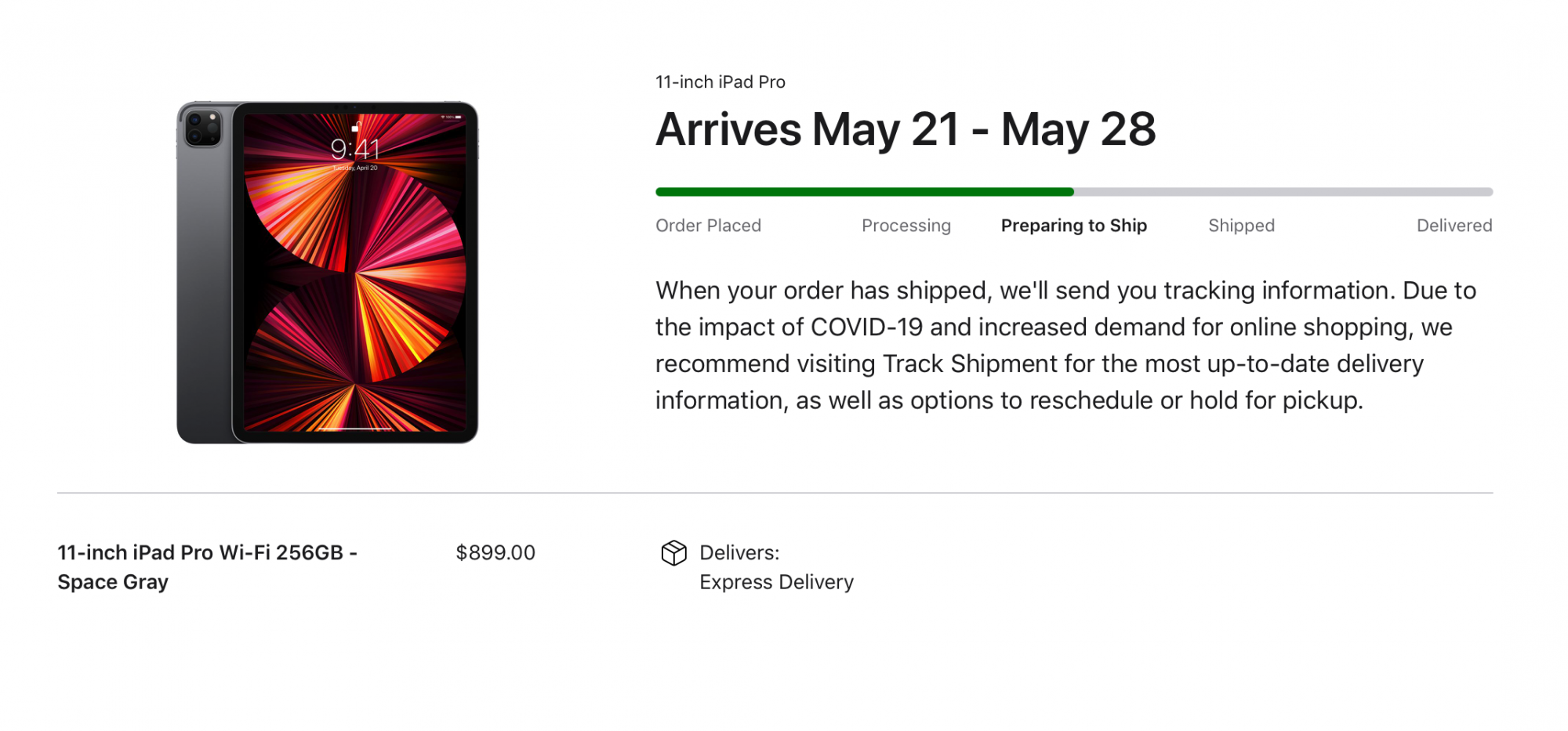1568x731 pixels.
Task: Select the Order Placed status step
Action: (708, 226)
